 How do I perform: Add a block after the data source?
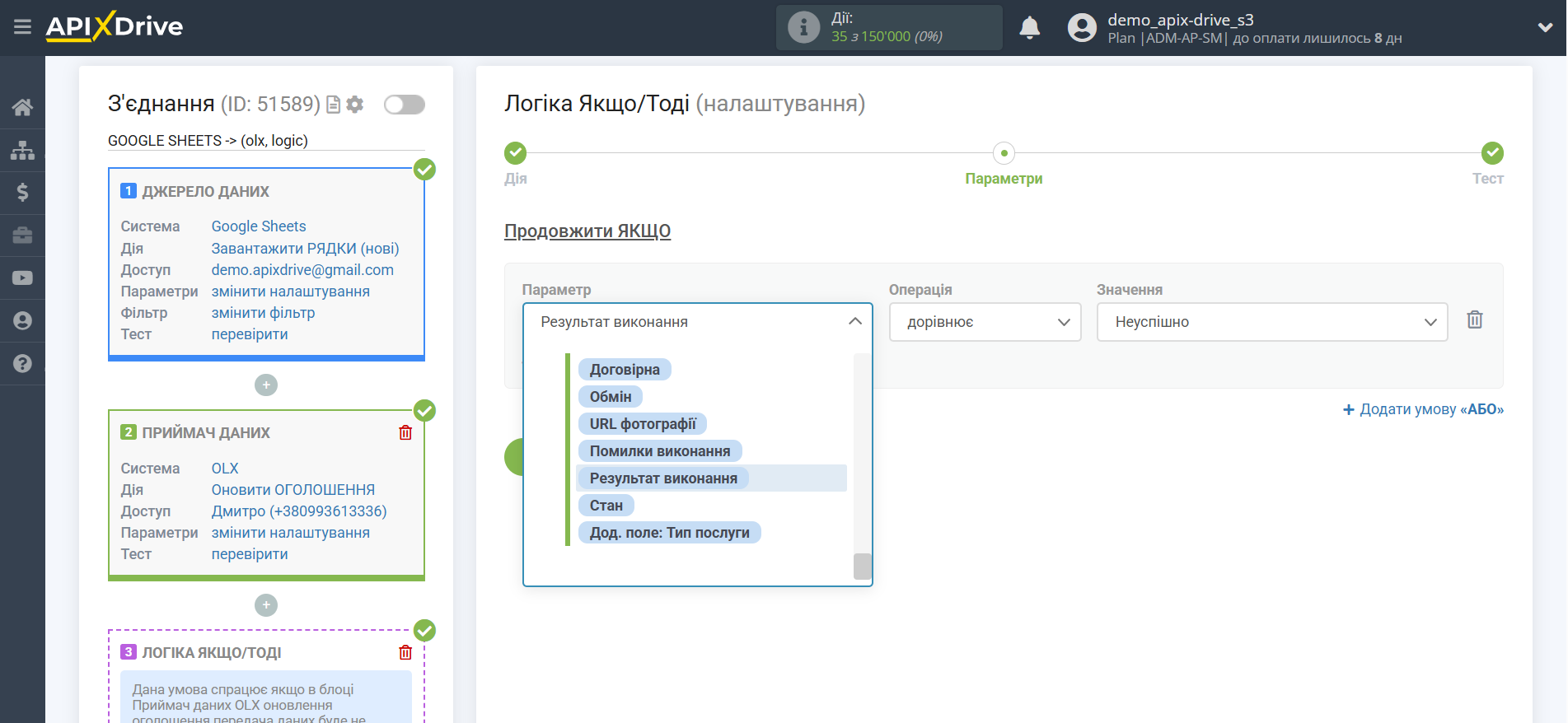266,385
